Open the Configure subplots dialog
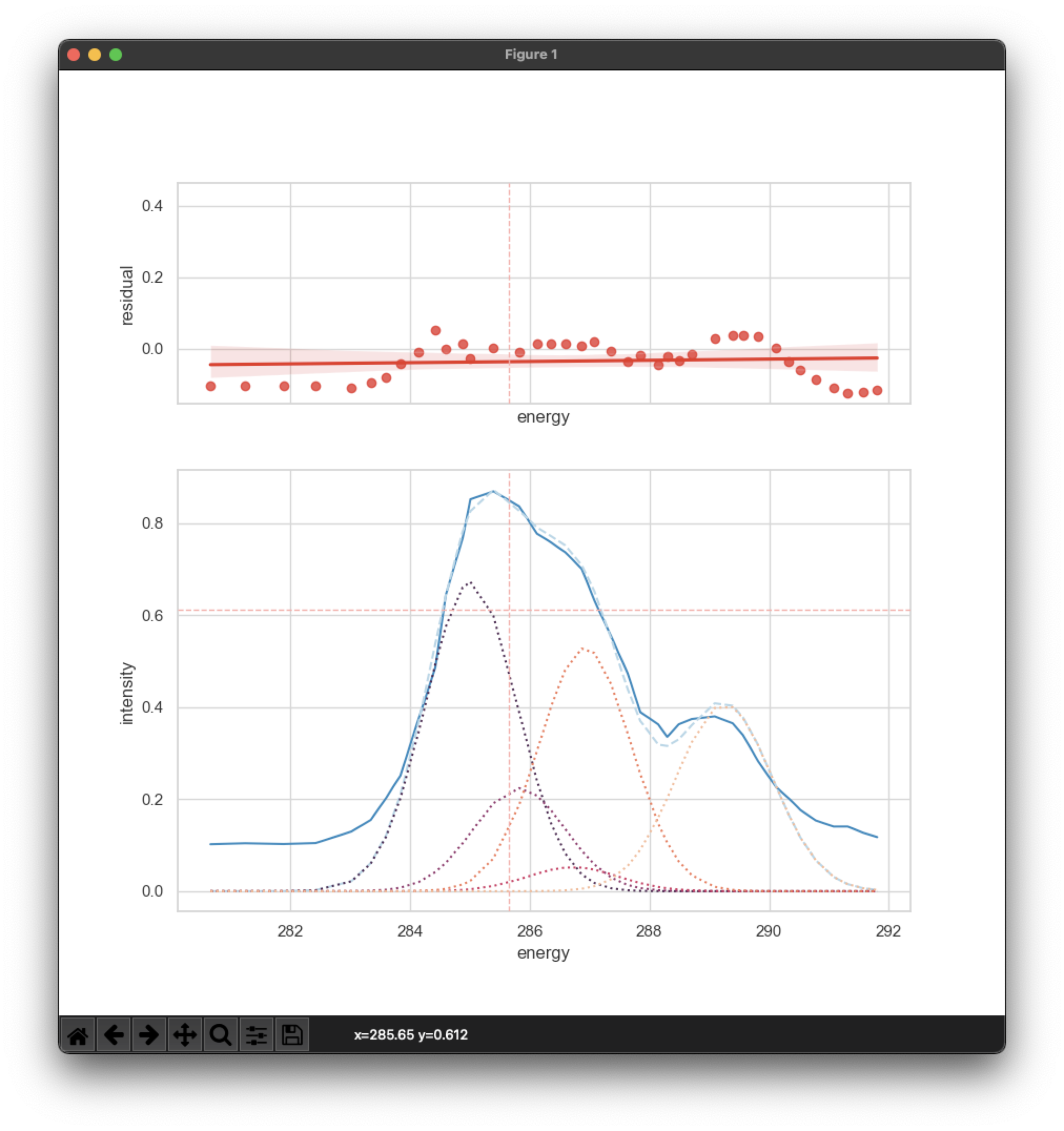This screenshot has height=1131, width=1064. pyautogui.click(x=257, y=1035)
